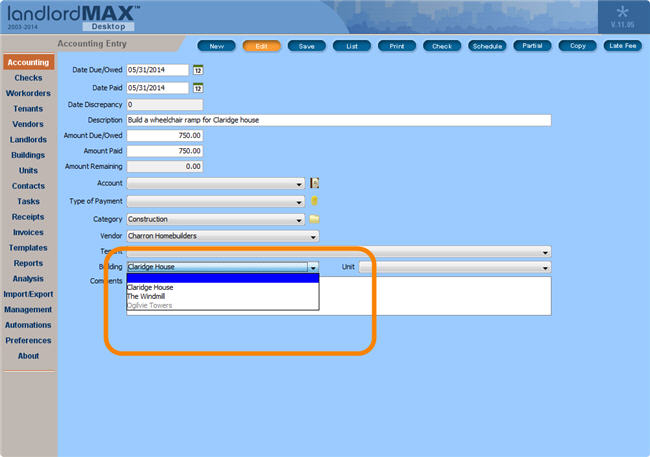Screen dimensions: 650x457
Task: Go to Reports section
Action: pyautogui.click(x=28, y=263)
